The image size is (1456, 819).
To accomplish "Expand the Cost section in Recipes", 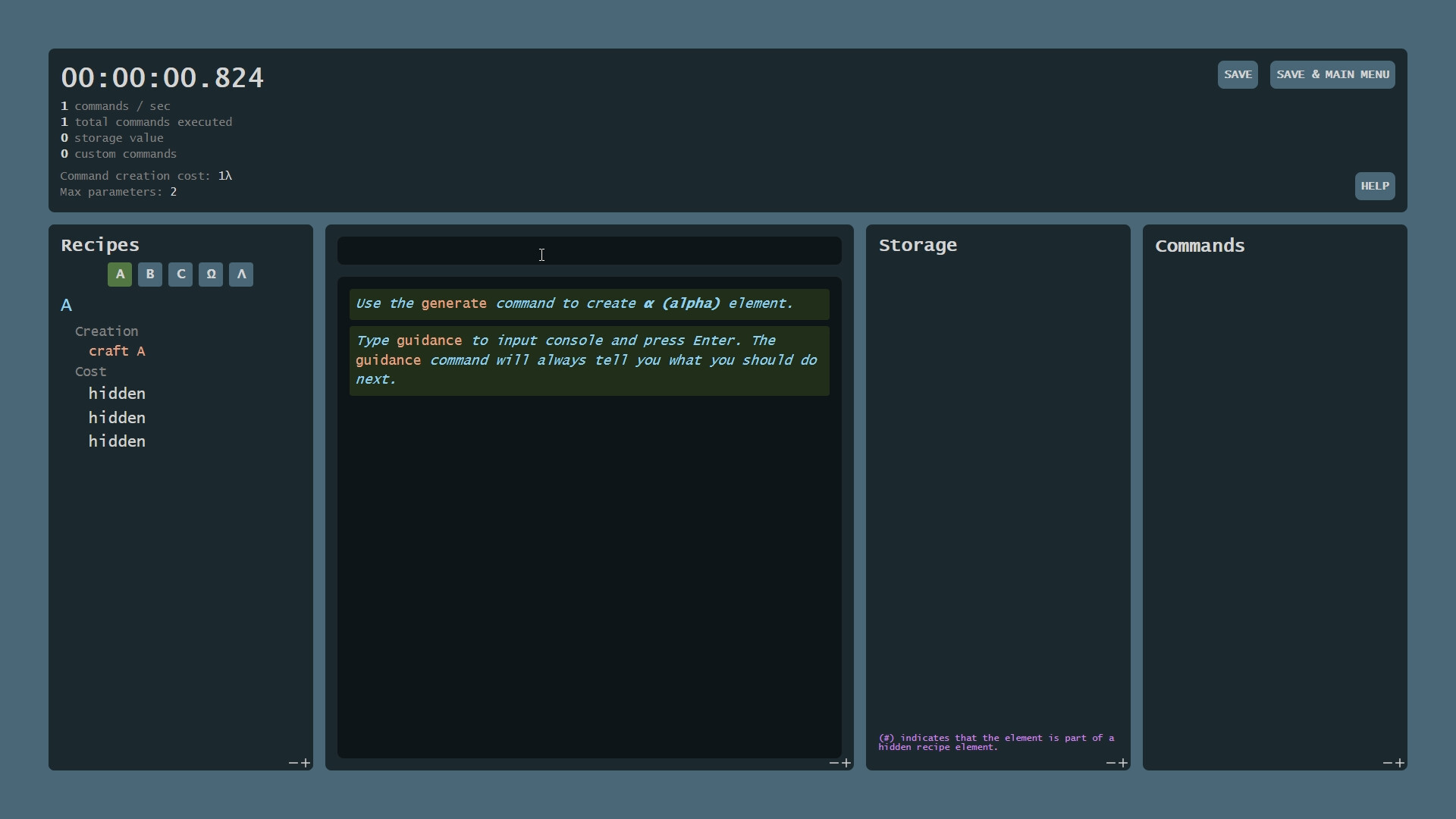I will point(89,371).
